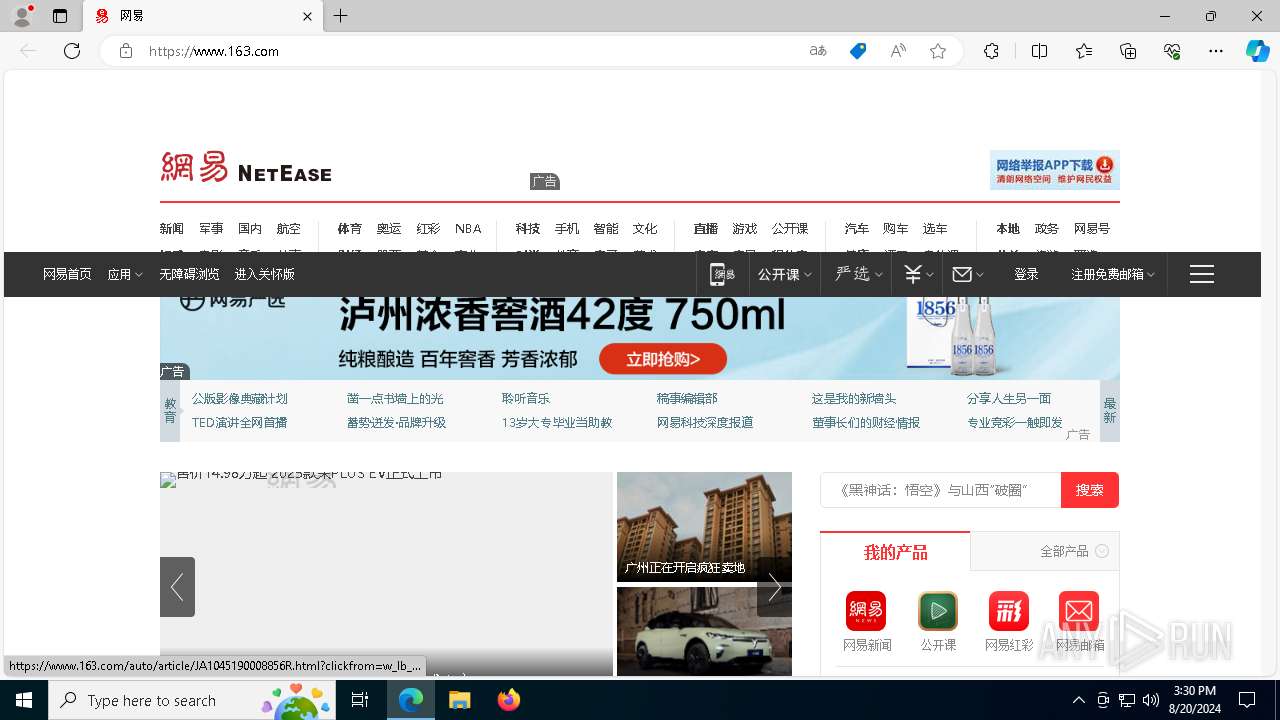Open 网易号 section link
Viewport: 1280px width, 720px height.
coord(1092,229)
